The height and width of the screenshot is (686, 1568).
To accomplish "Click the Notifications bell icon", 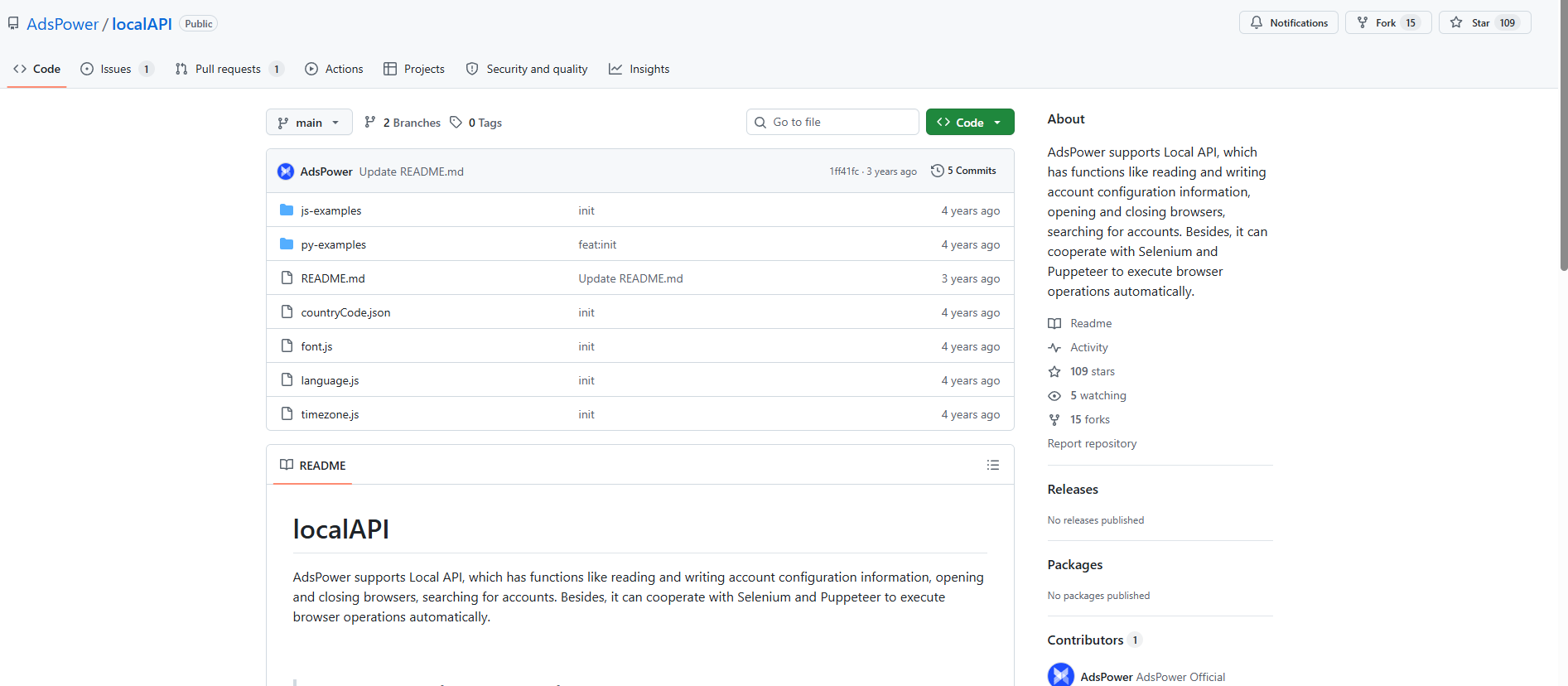I will click(1257, 23).
